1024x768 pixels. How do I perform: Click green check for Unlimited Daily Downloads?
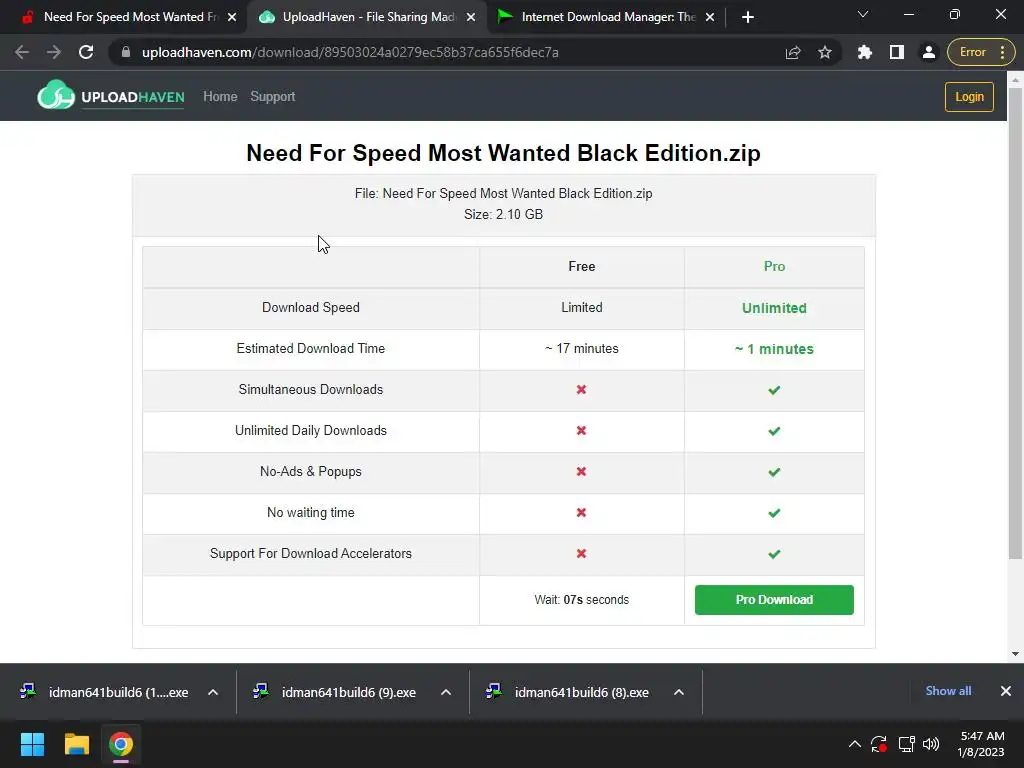(774, 431)
